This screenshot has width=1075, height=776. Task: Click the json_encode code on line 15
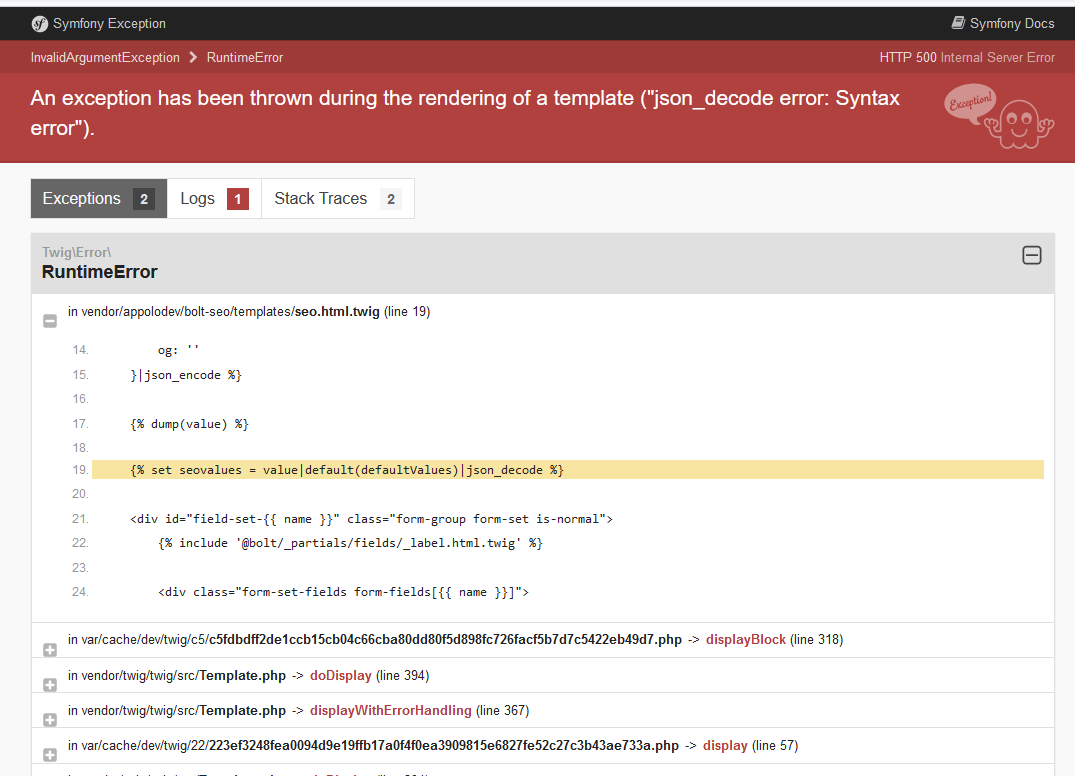click(186, 376)
